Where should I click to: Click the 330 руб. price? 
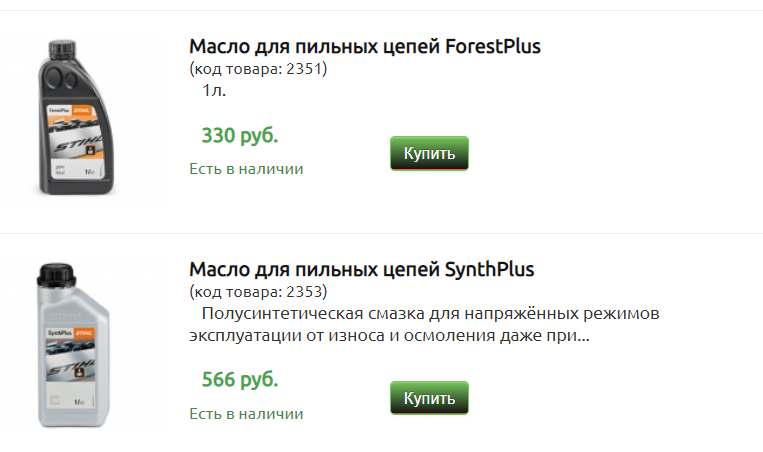tap(240, 135)
